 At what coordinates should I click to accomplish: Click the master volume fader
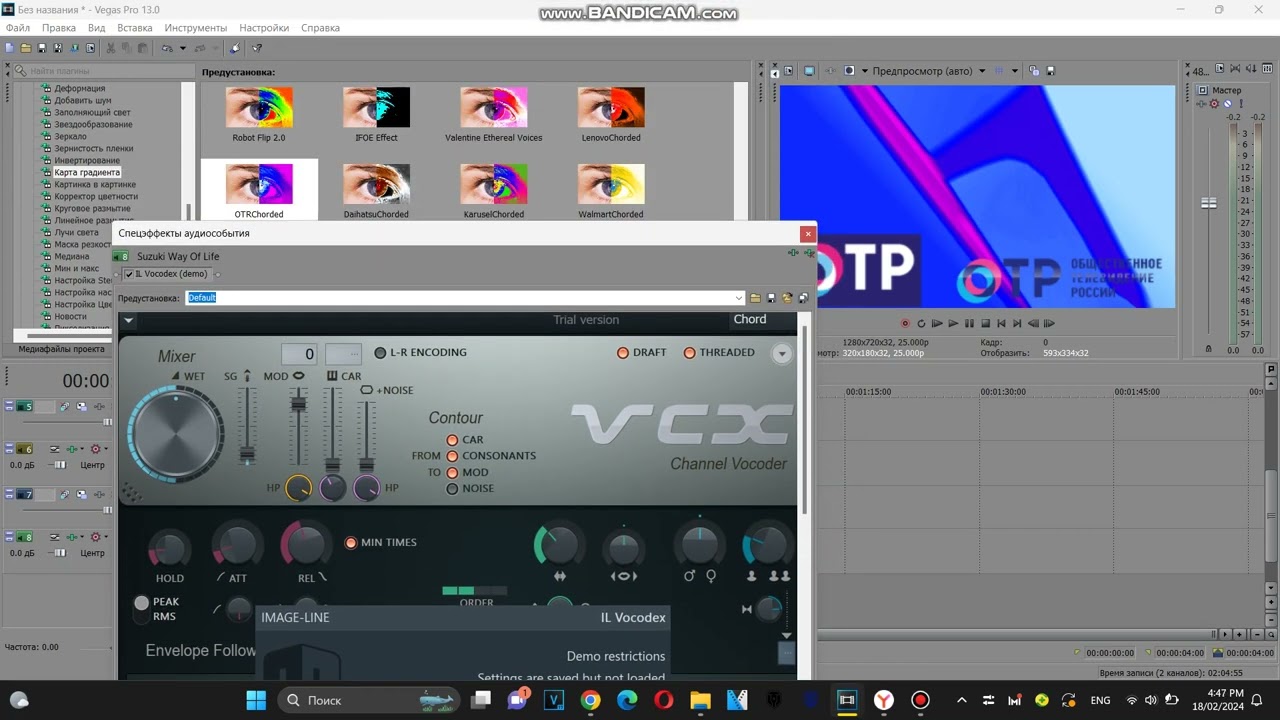click(x=1209, y=203)
